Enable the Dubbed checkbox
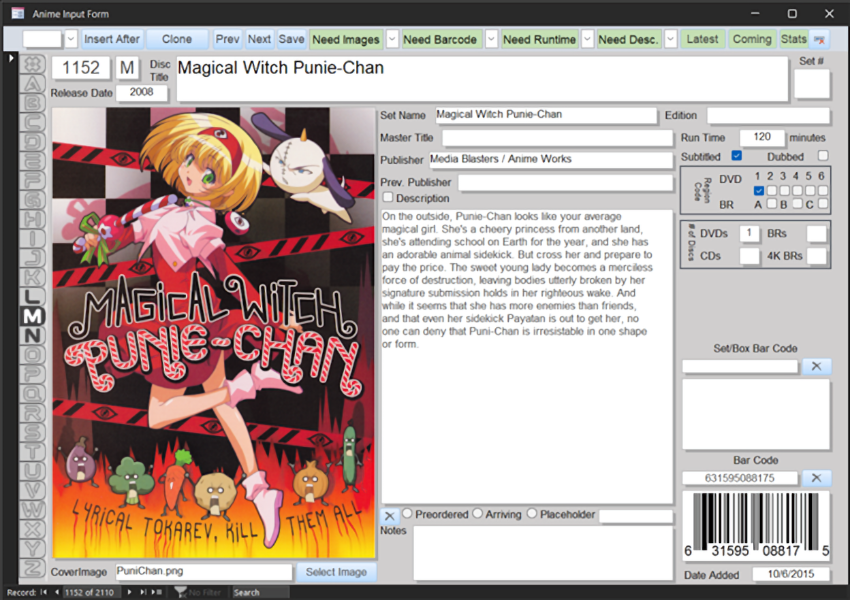The height and width of the screenshot is (600, 850). click(823, 156)
